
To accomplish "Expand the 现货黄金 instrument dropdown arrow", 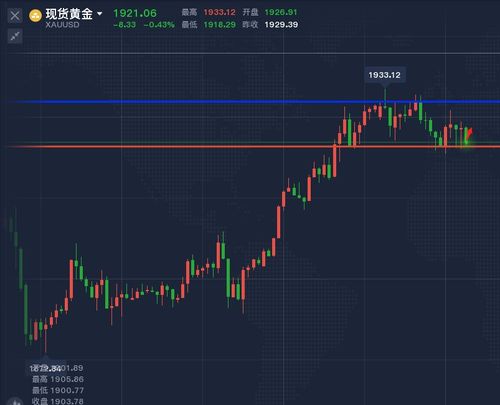I will point(99,14).
